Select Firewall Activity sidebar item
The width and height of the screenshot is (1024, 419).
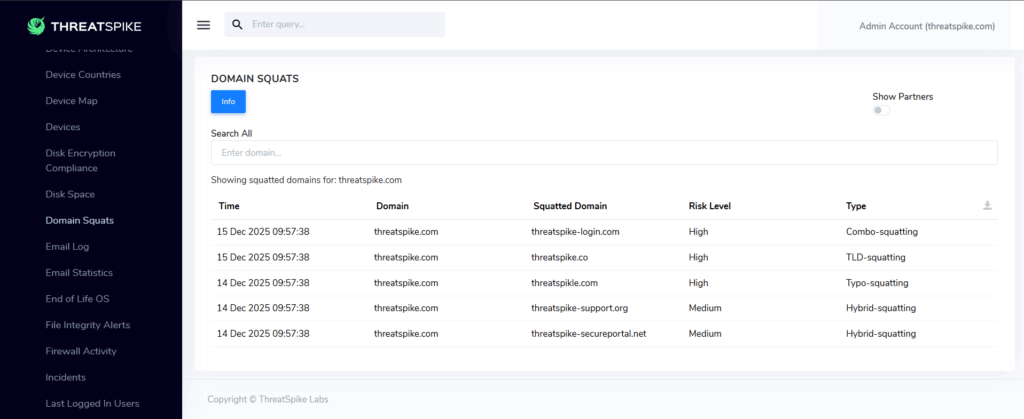(x=81, y=351)
